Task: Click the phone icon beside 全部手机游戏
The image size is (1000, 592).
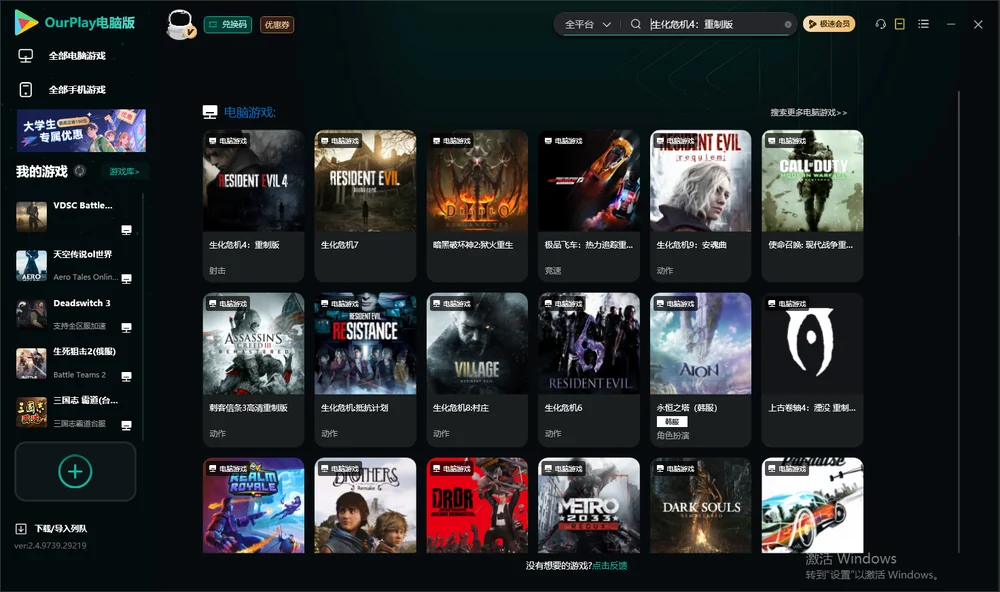Action: tap(26, 89)
